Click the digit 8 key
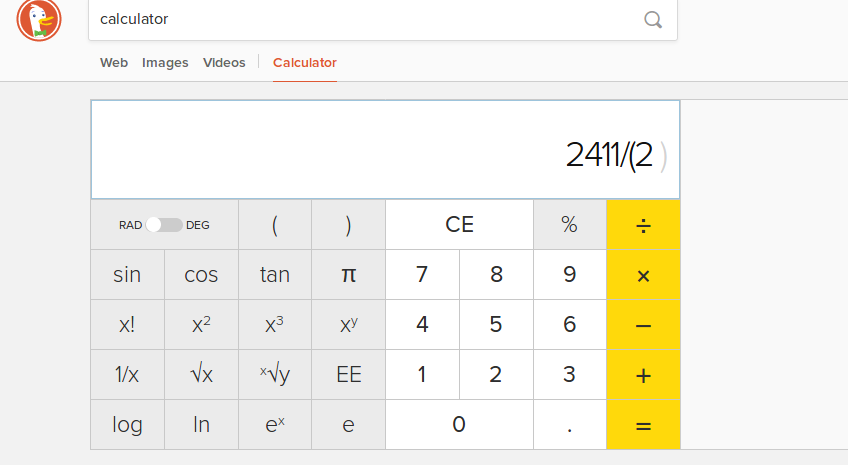The width and height of the screenshot is (848, 465). point(496,275)
